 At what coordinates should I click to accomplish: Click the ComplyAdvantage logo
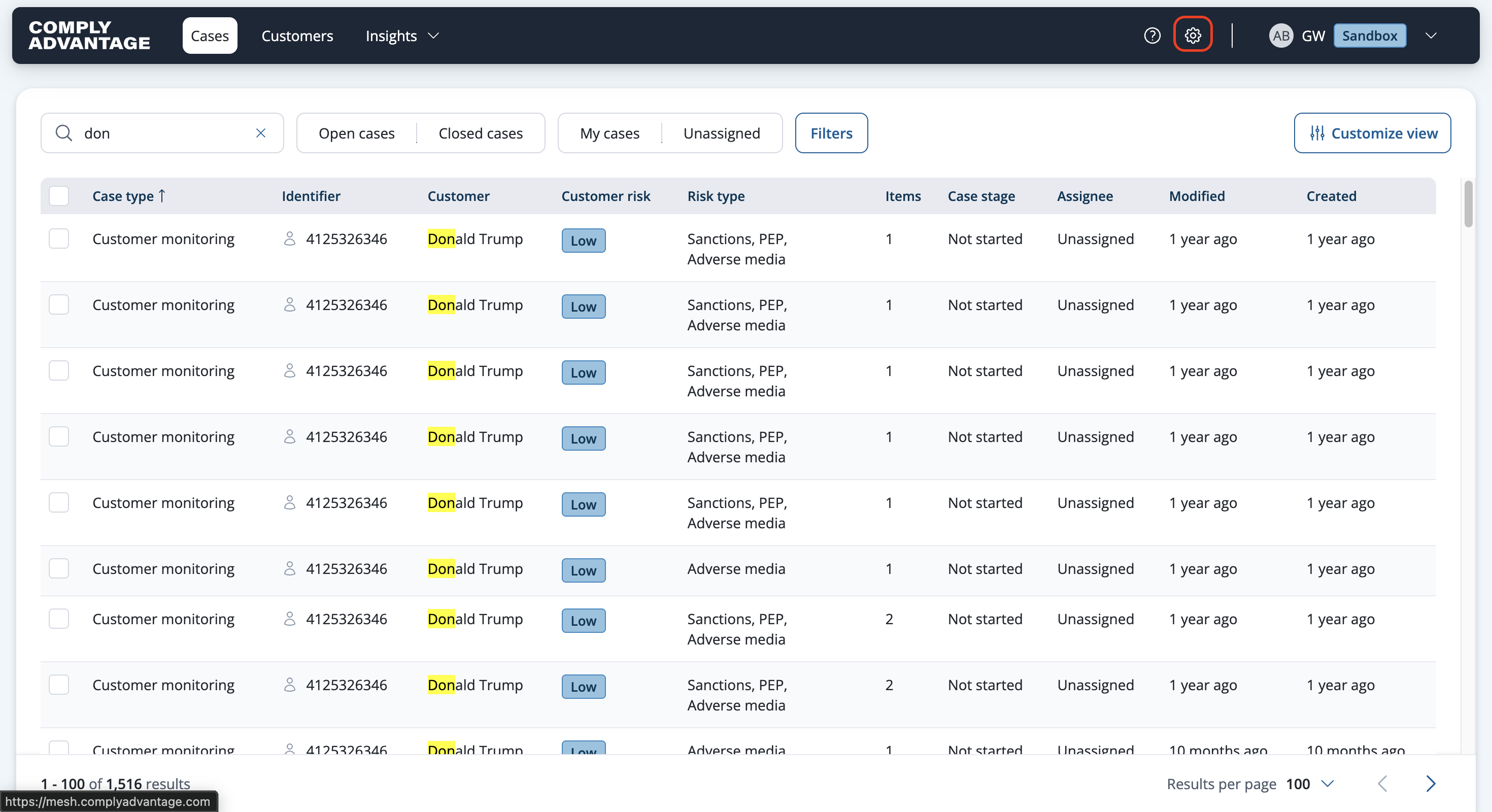pos(90,36)
